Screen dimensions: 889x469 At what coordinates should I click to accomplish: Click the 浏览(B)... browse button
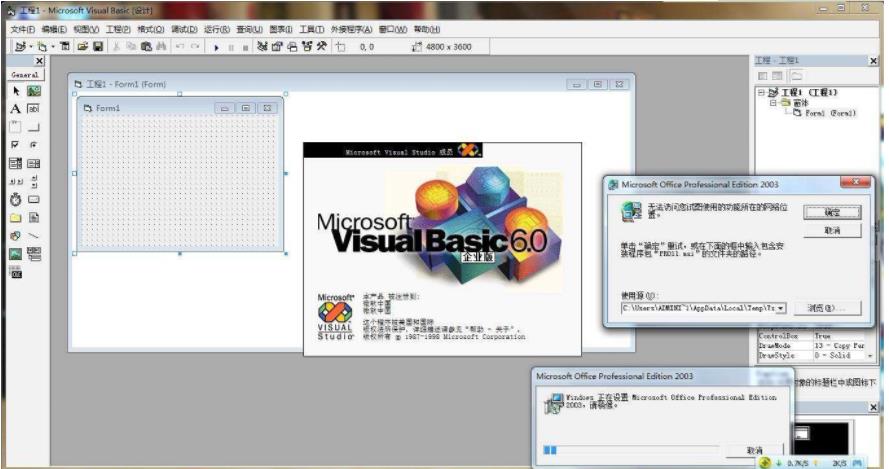tap(827, 308)
